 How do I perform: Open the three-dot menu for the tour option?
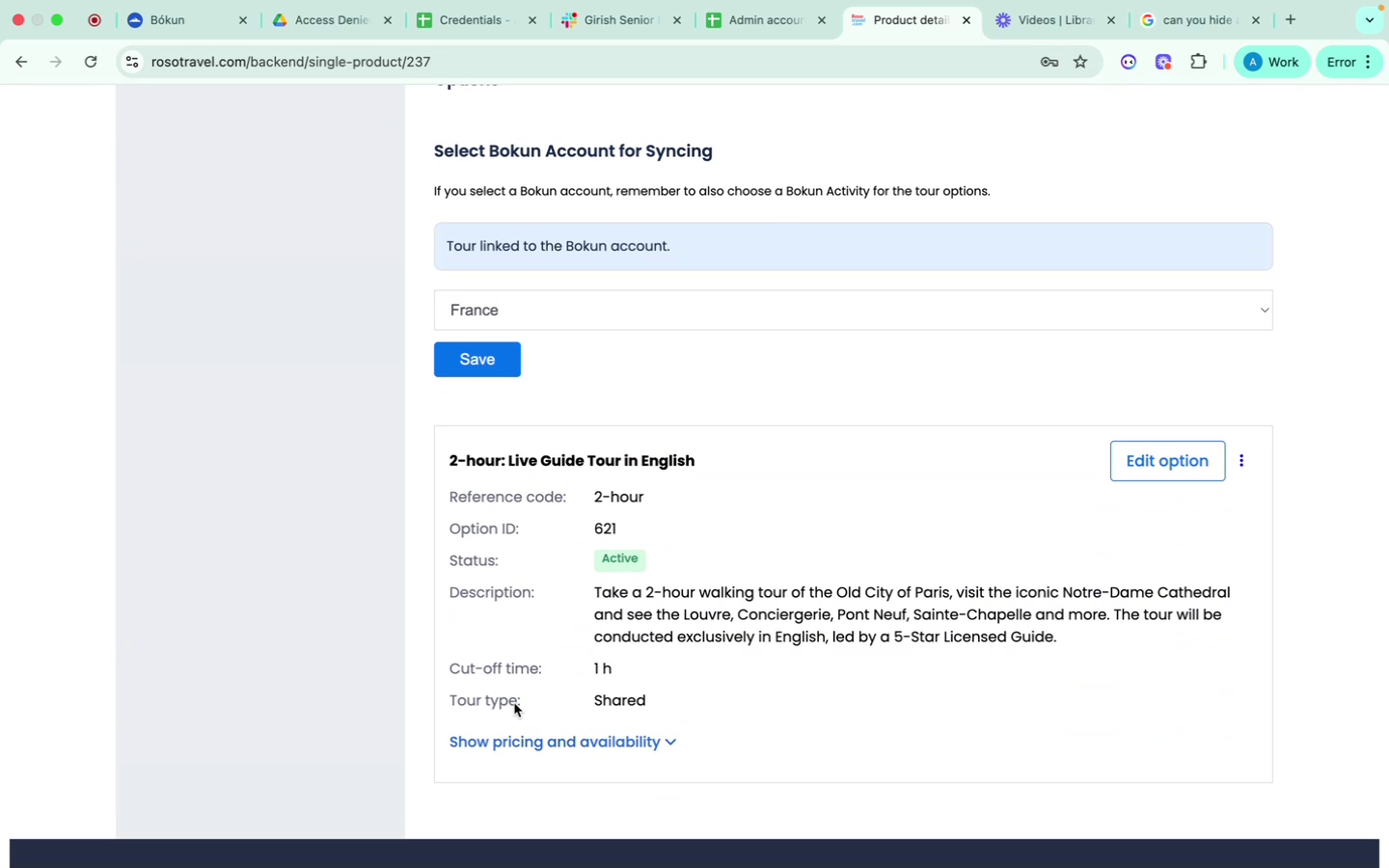point(1241,461)
